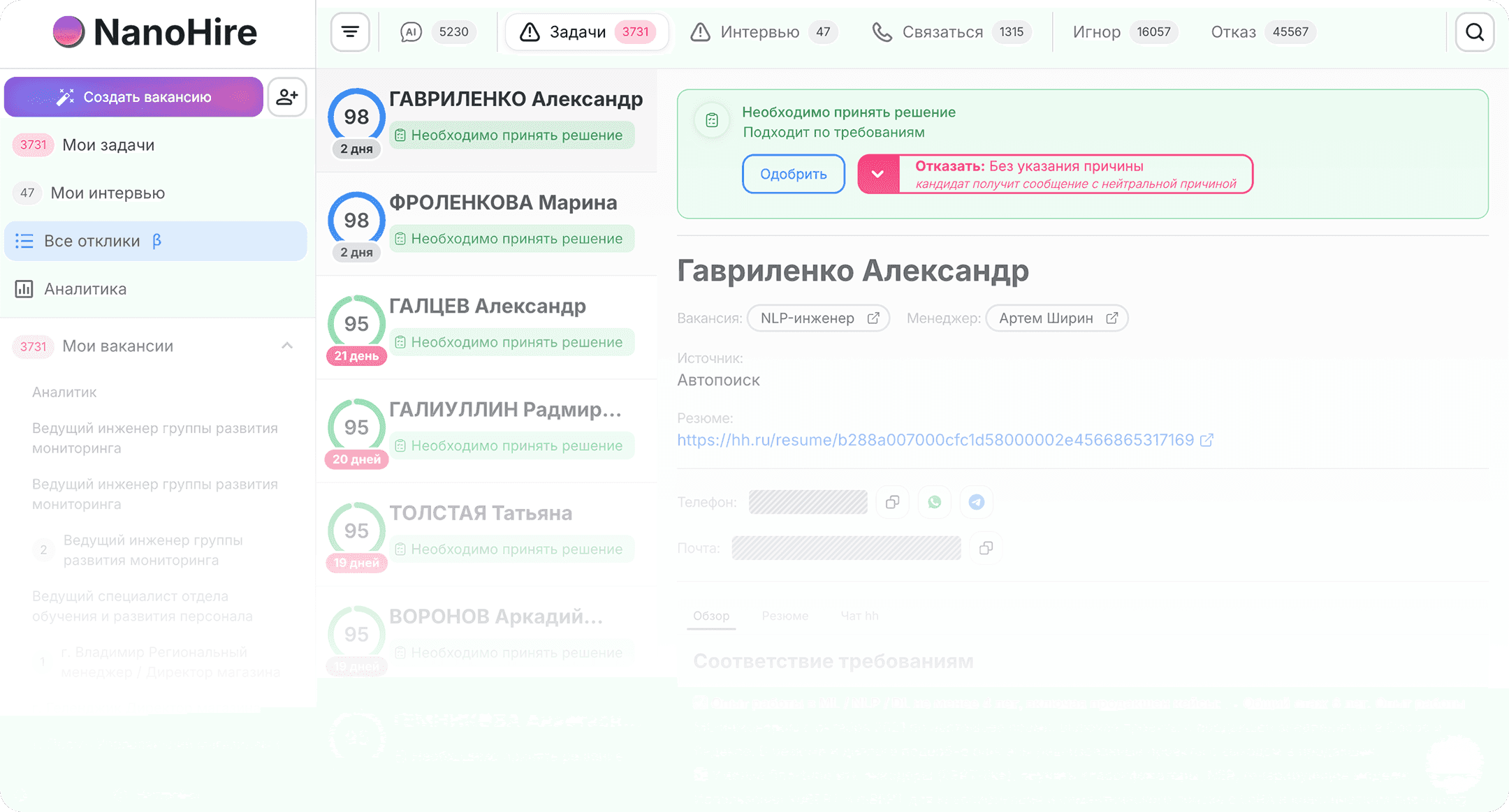Click the search icon in the top bar

pos(1474,31)
